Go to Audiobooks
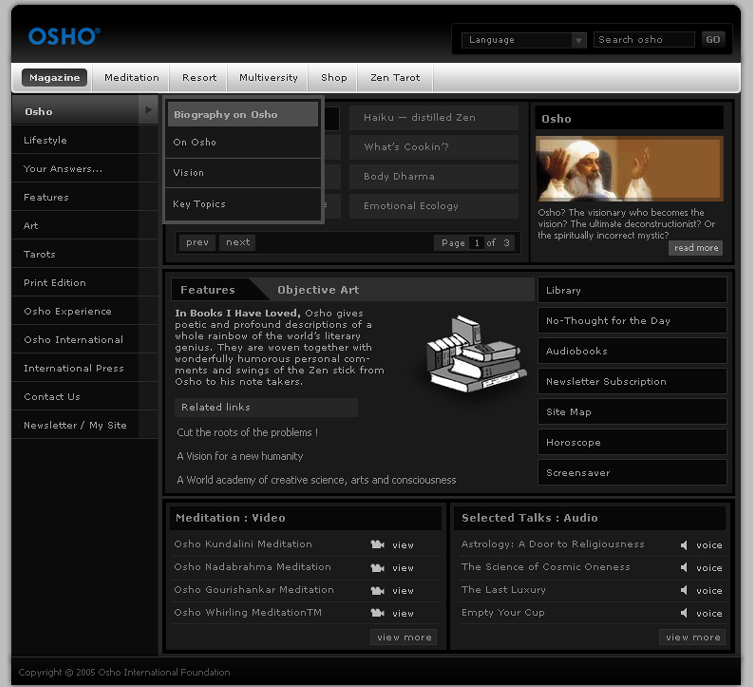This screenshot has height=687, width=753. pos(632,351)
